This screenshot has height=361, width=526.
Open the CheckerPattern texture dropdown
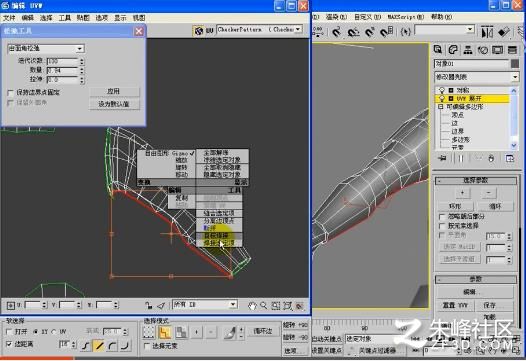point(259,30)
